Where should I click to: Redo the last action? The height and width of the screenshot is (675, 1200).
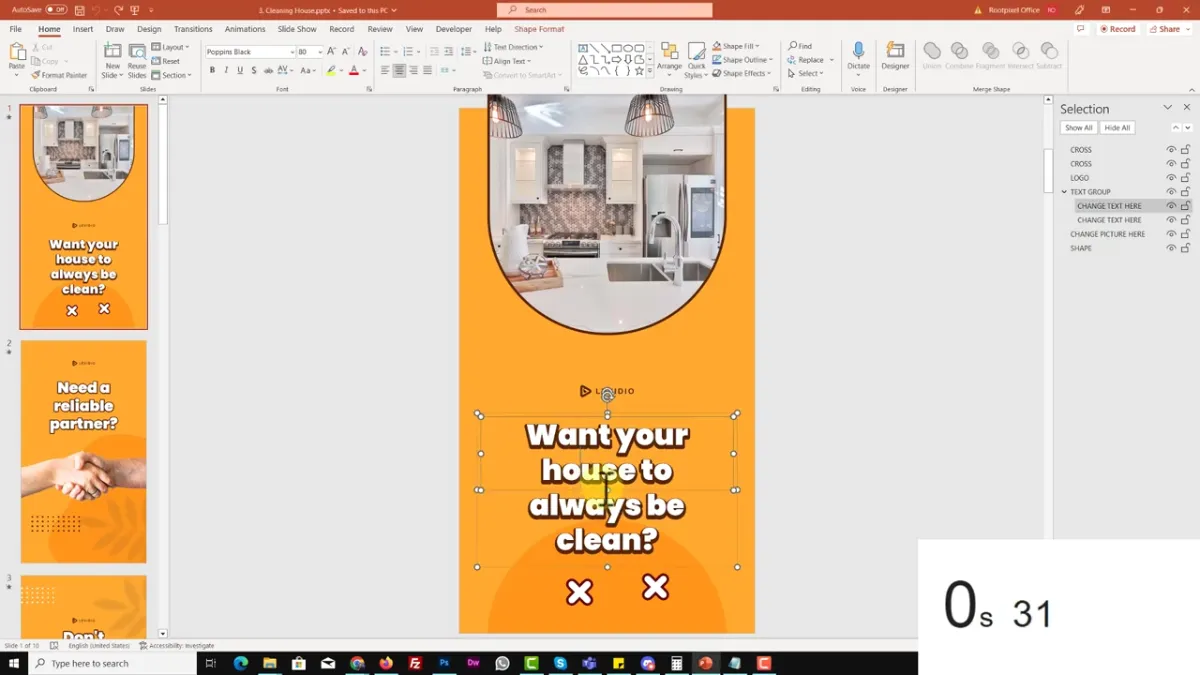coord(119,10)
